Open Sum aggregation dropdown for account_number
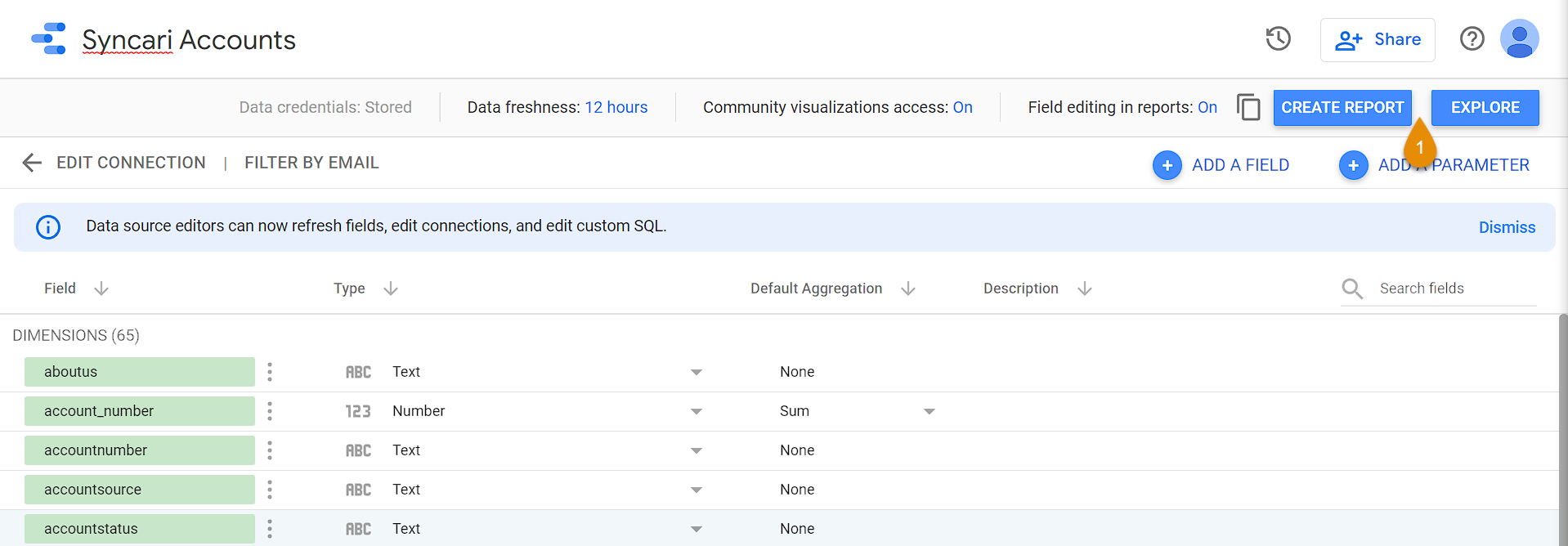Image resolution: width=1568 pixels, height=546 pixels. coord(929,411)
